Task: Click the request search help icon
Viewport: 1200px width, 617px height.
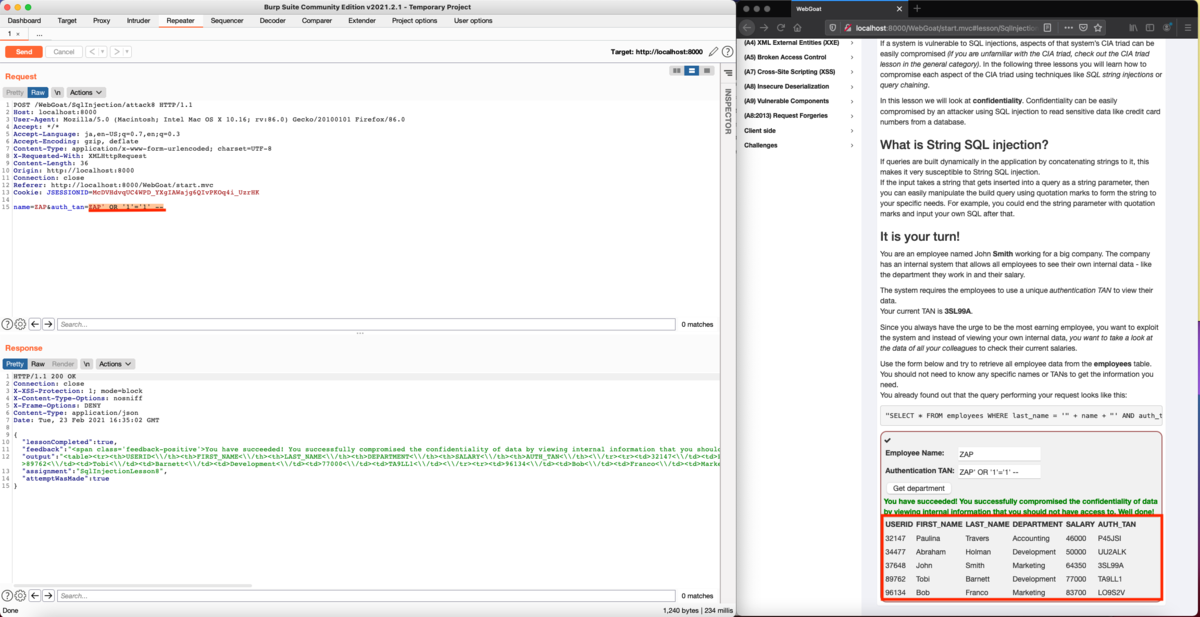Action: tap(7, 324)
